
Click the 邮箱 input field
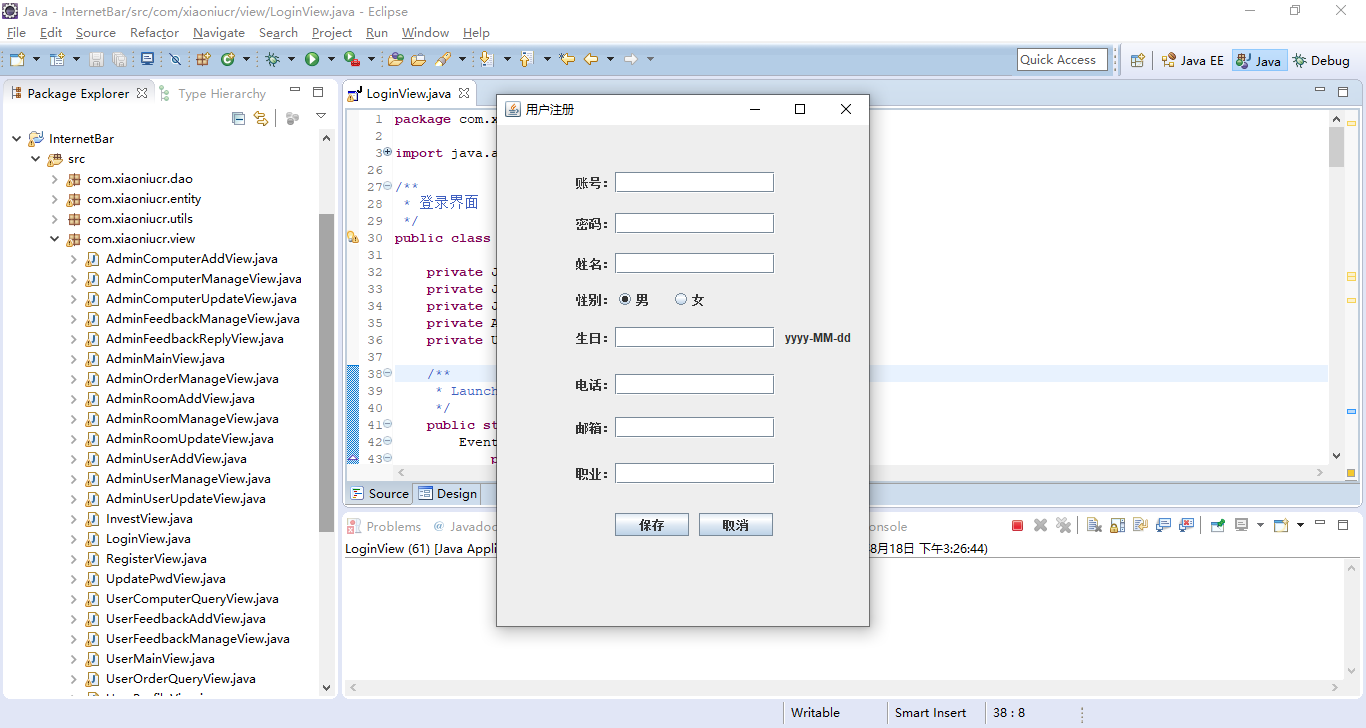click(694, 427)
